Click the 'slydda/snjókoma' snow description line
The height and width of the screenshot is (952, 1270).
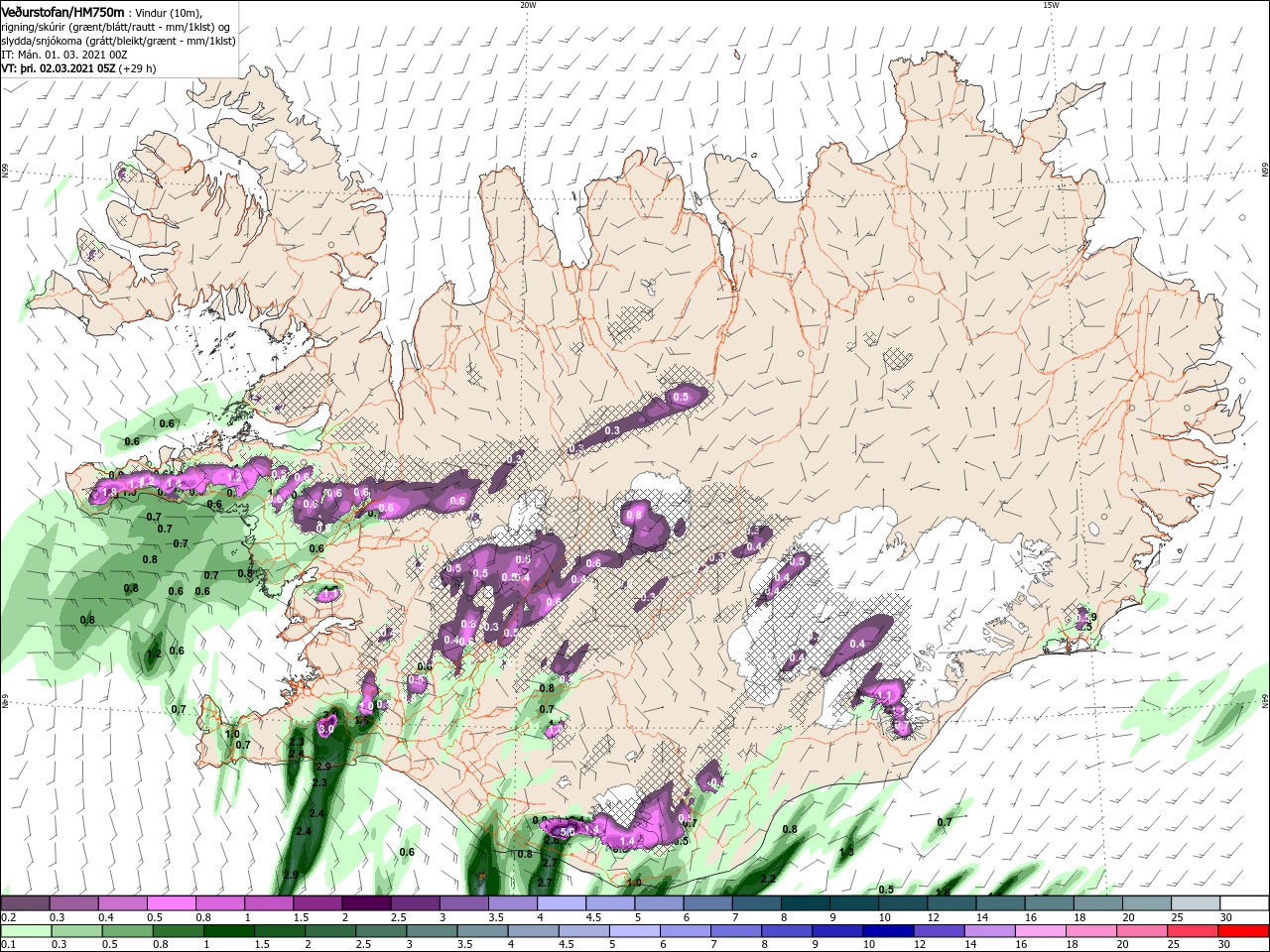point(118,41)
